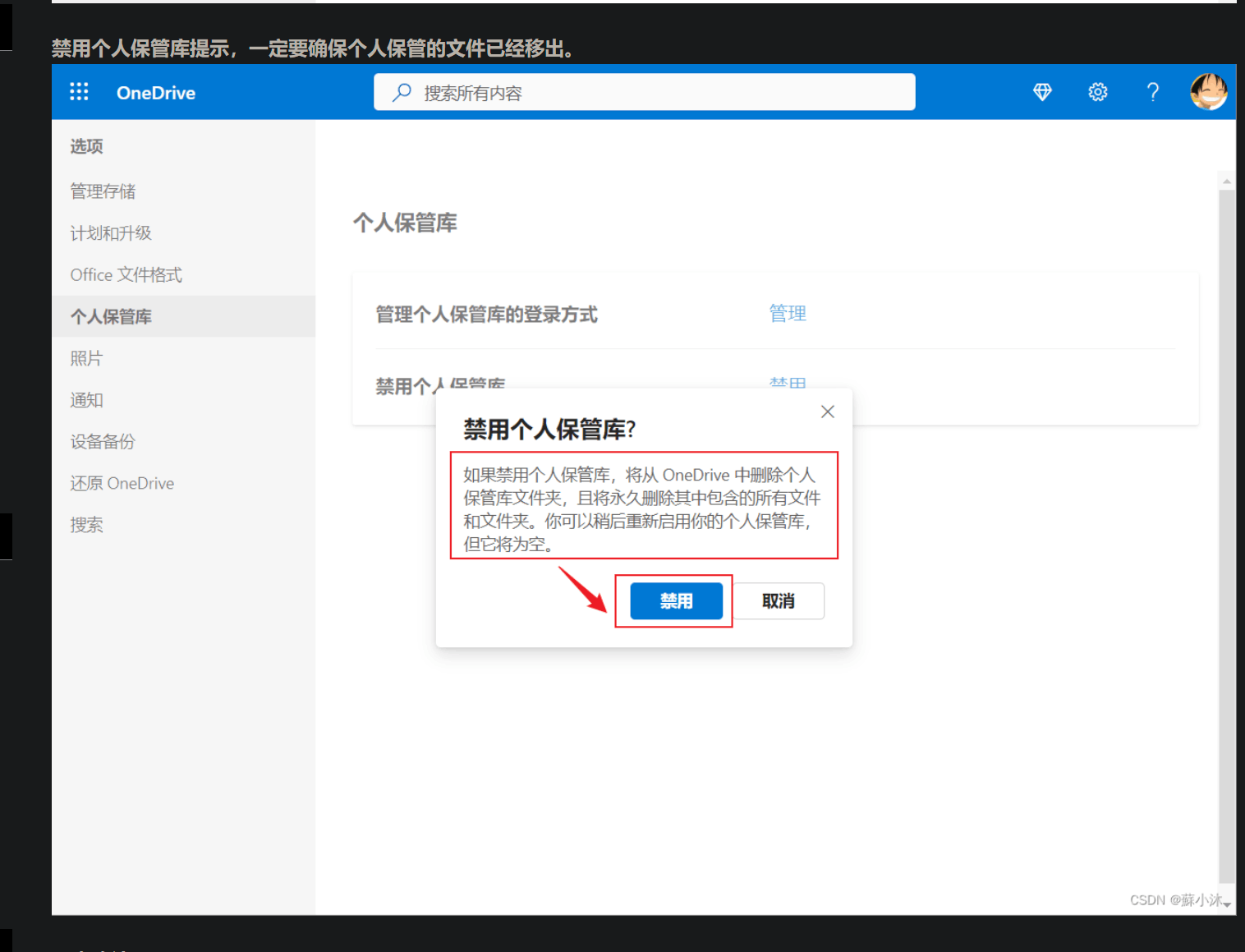The width and height of the screenshot is (1245, 952).
Task: Focus the search all content field
Action: (x=645, y=92)
